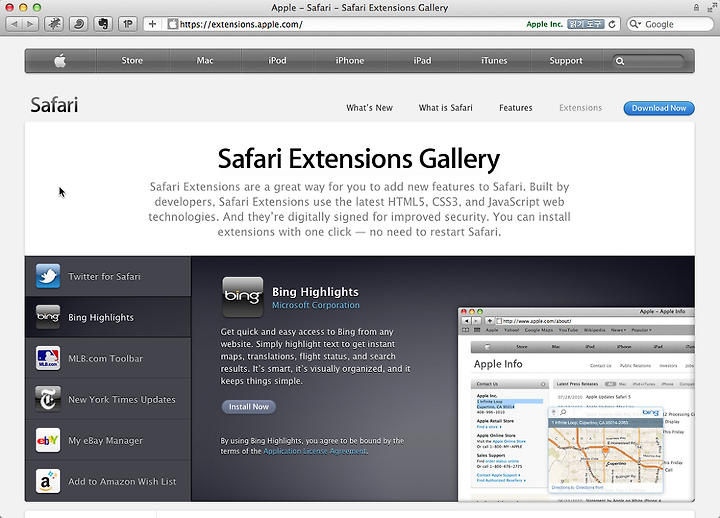
Task: Select the Extensions section link
Action: point(580,108)
